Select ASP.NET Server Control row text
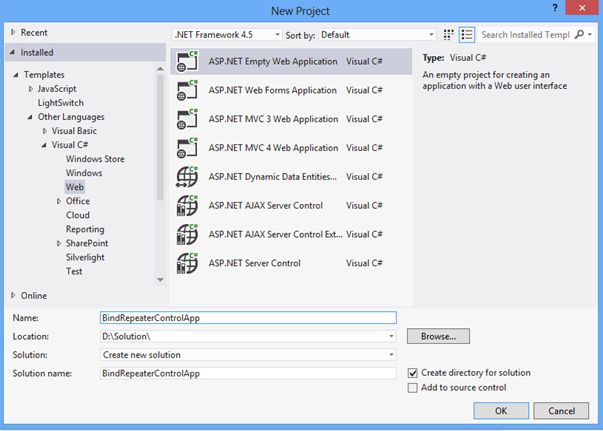The width and height of the screenshot is (603, 431). click(x=255, y=263)
